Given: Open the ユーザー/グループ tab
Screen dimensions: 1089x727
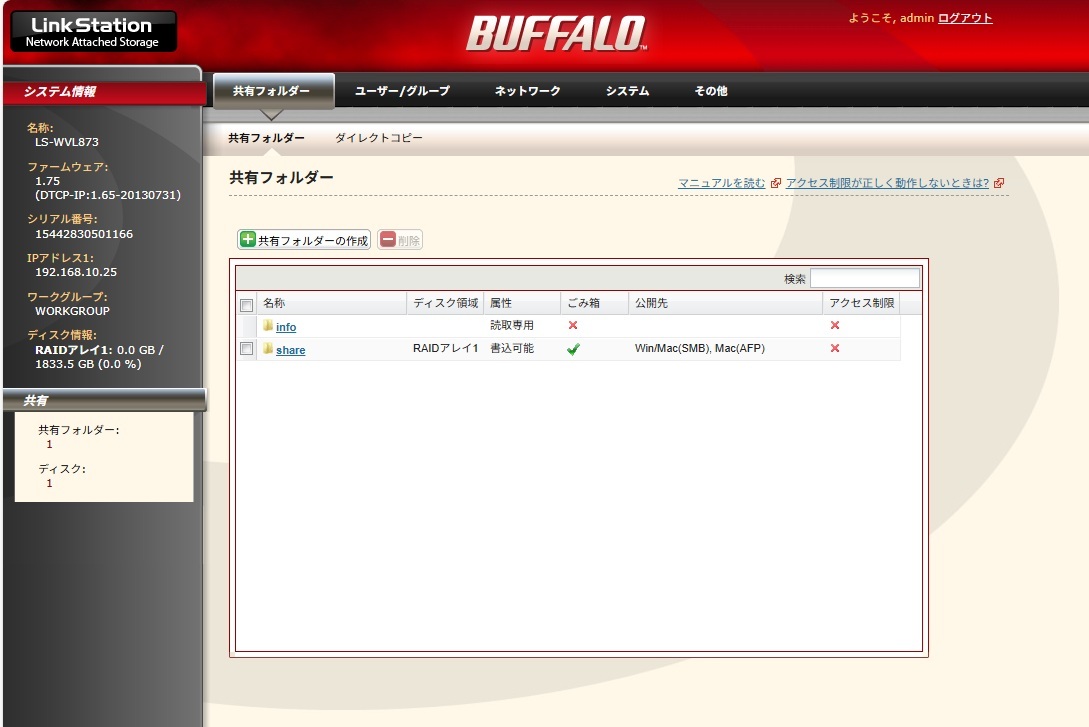Looking at the screenshot, I should click(x=402, y=91).
